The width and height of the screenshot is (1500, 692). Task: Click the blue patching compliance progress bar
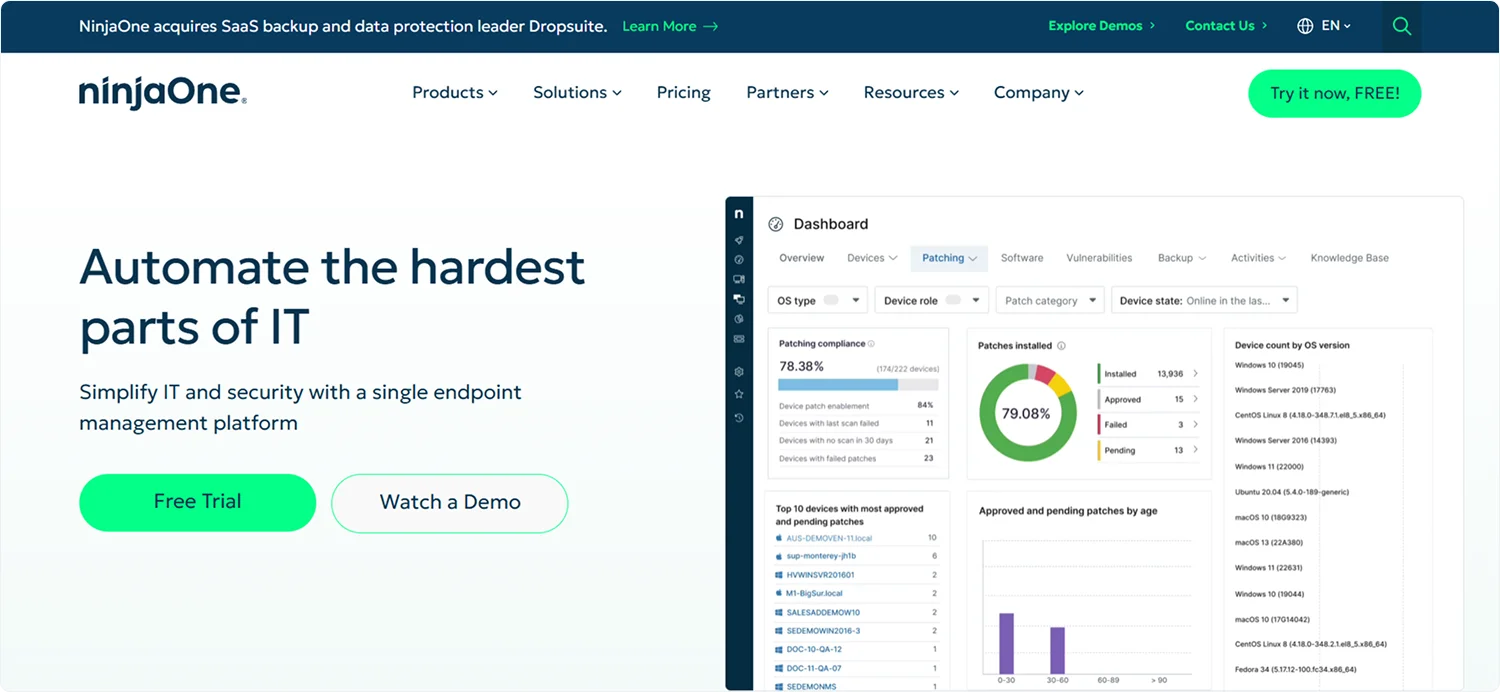pyautogui.click(x=838, y=384)
